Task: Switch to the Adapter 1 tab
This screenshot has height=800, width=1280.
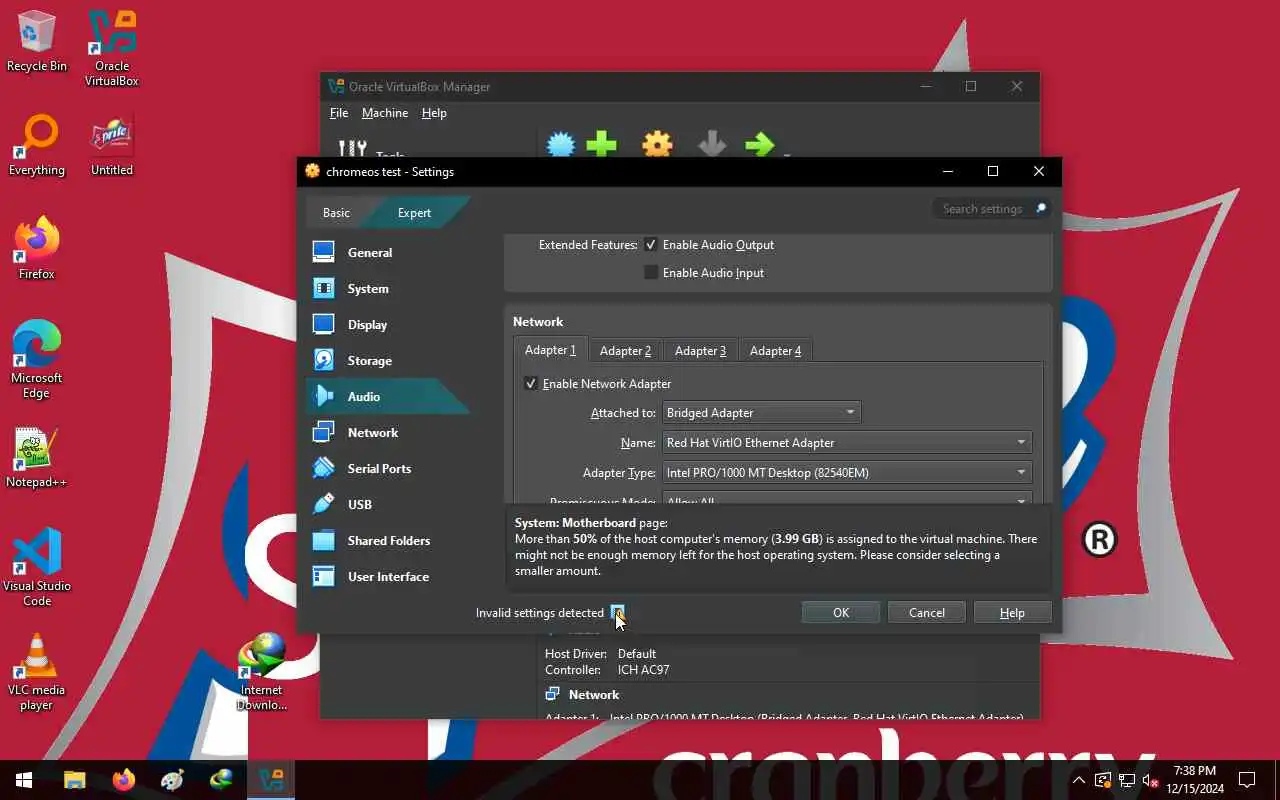Action: 551,351
